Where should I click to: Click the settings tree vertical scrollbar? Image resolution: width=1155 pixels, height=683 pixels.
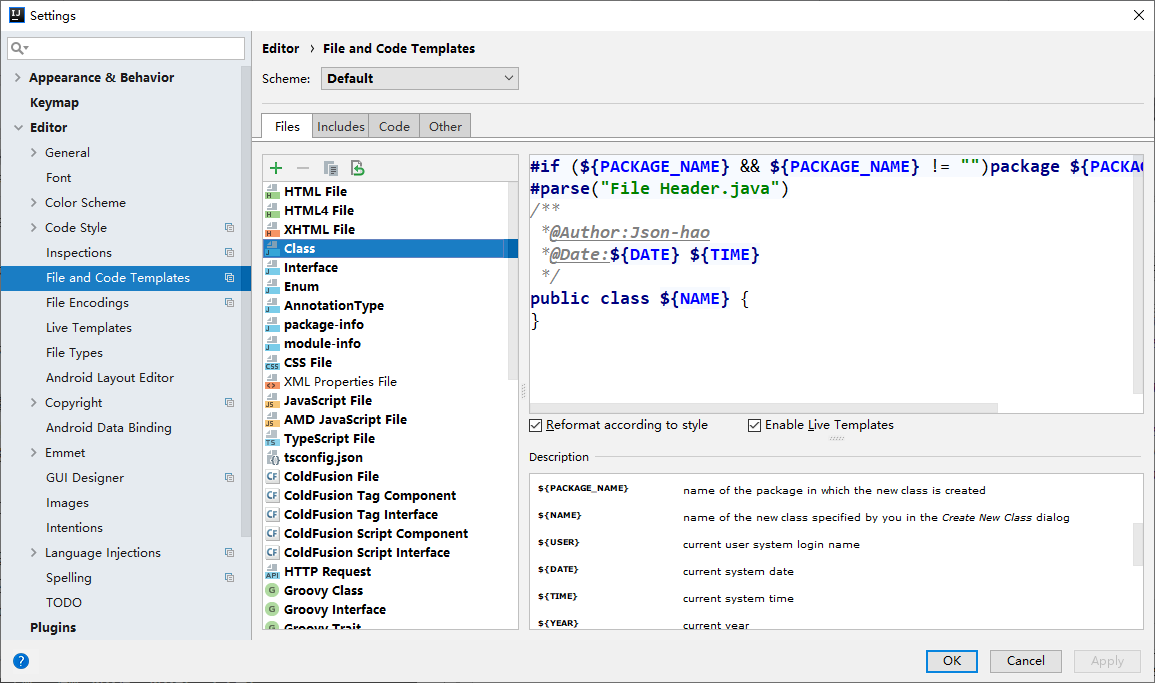tap(246, 302)
